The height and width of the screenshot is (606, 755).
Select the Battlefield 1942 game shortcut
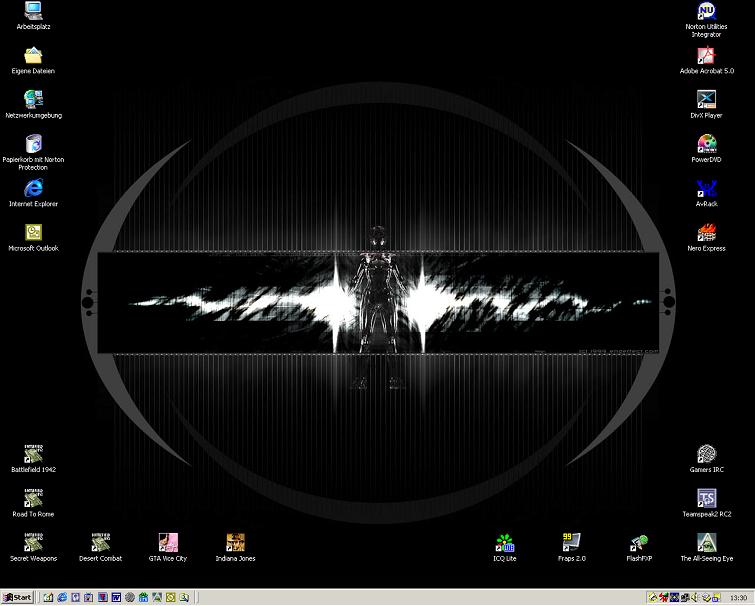33,453
